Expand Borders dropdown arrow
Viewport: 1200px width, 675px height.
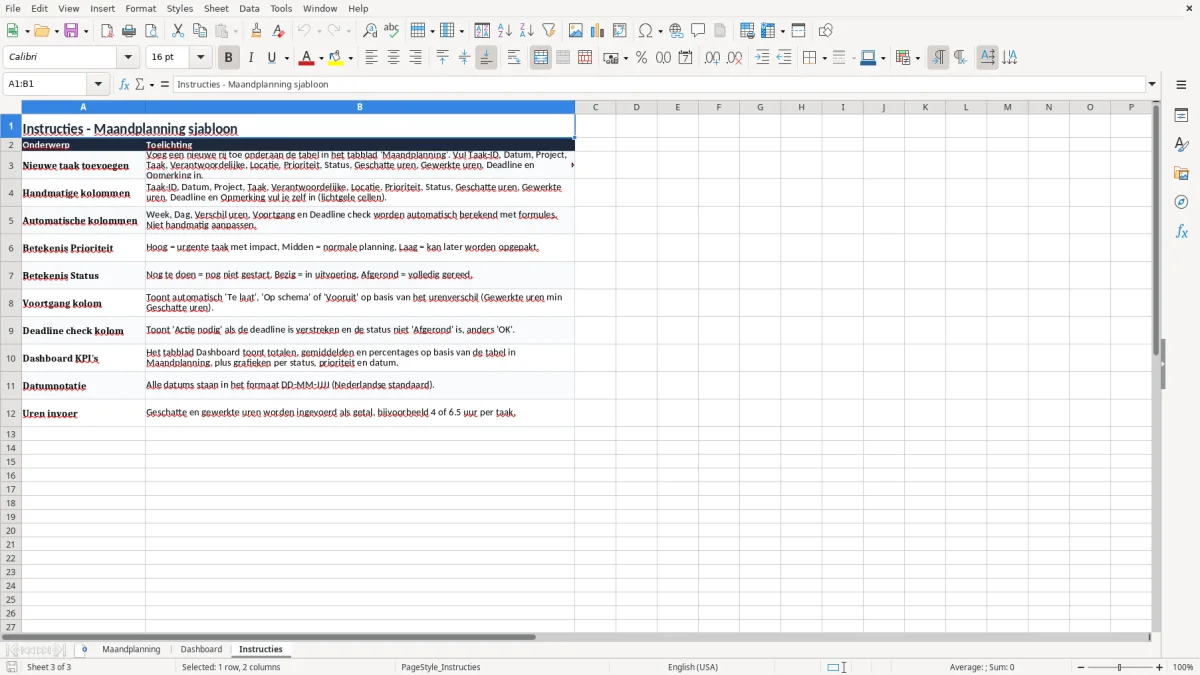824,58
